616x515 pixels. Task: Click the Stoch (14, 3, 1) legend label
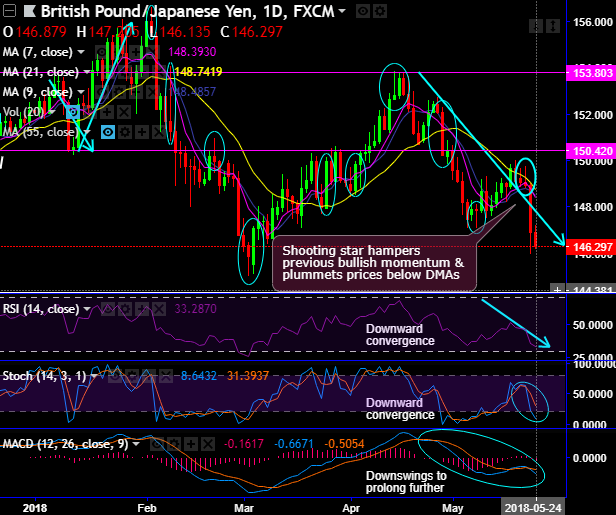(x=44, y=376)
